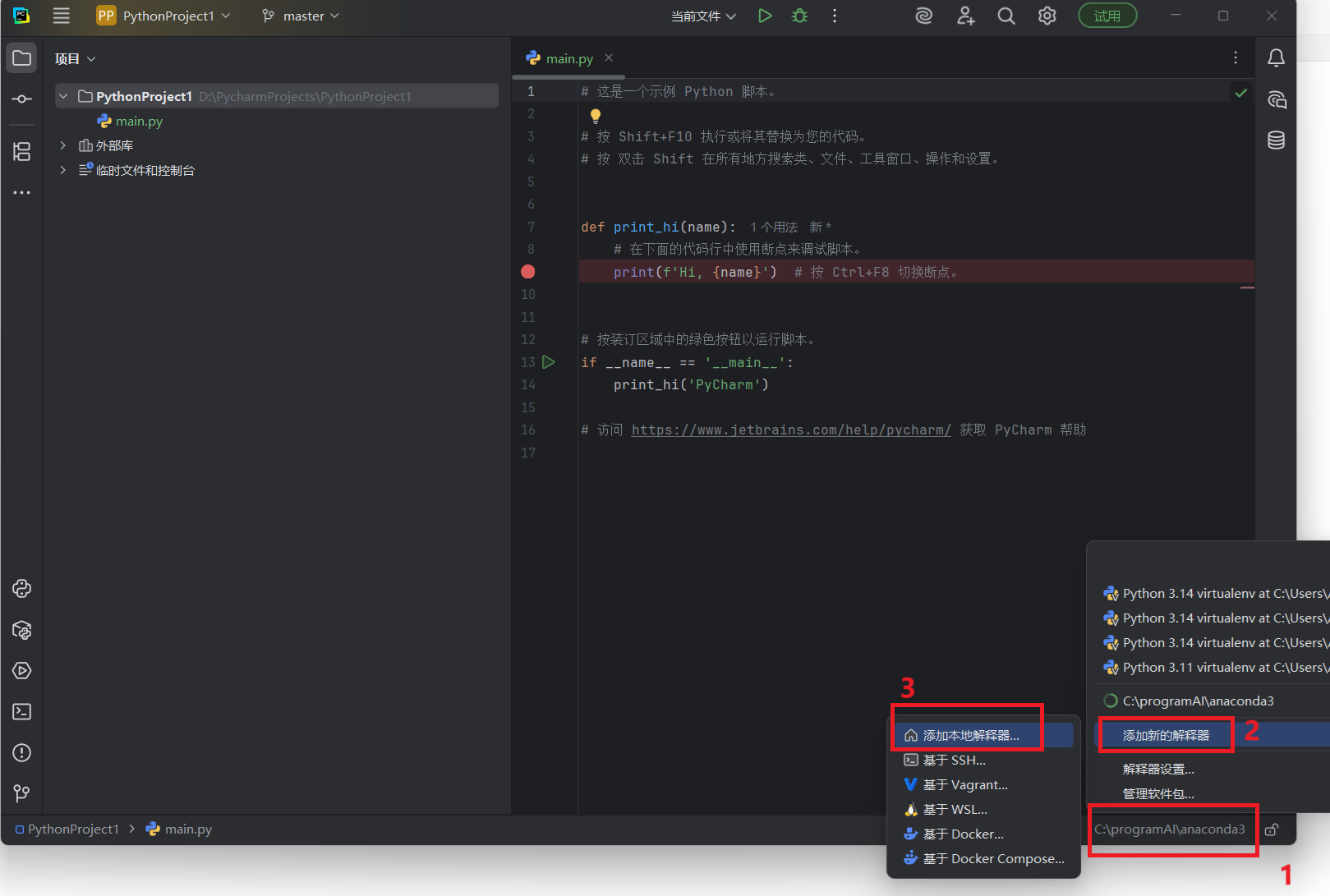Viewport: 1330px width, 896px height.
Task: Open more run actions kebab menu
Action: [835, 16]
